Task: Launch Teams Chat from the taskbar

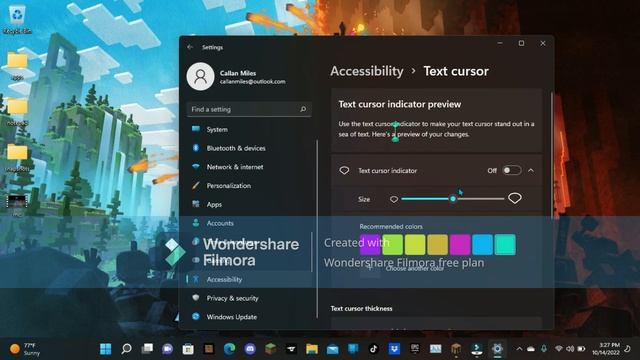Action: [x=167, y=349]
